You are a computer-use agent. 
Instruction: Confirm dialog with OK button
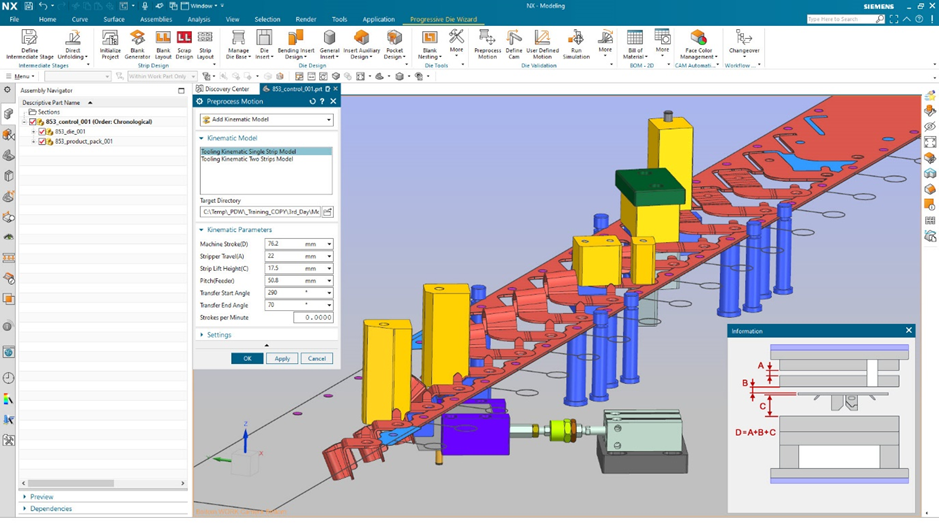[x=247, y=359]
